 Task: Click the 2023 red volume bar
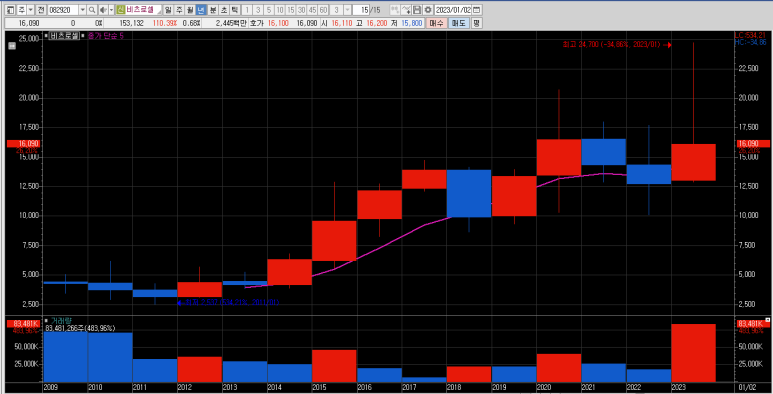pyautogui.click(x=693, y=353)
